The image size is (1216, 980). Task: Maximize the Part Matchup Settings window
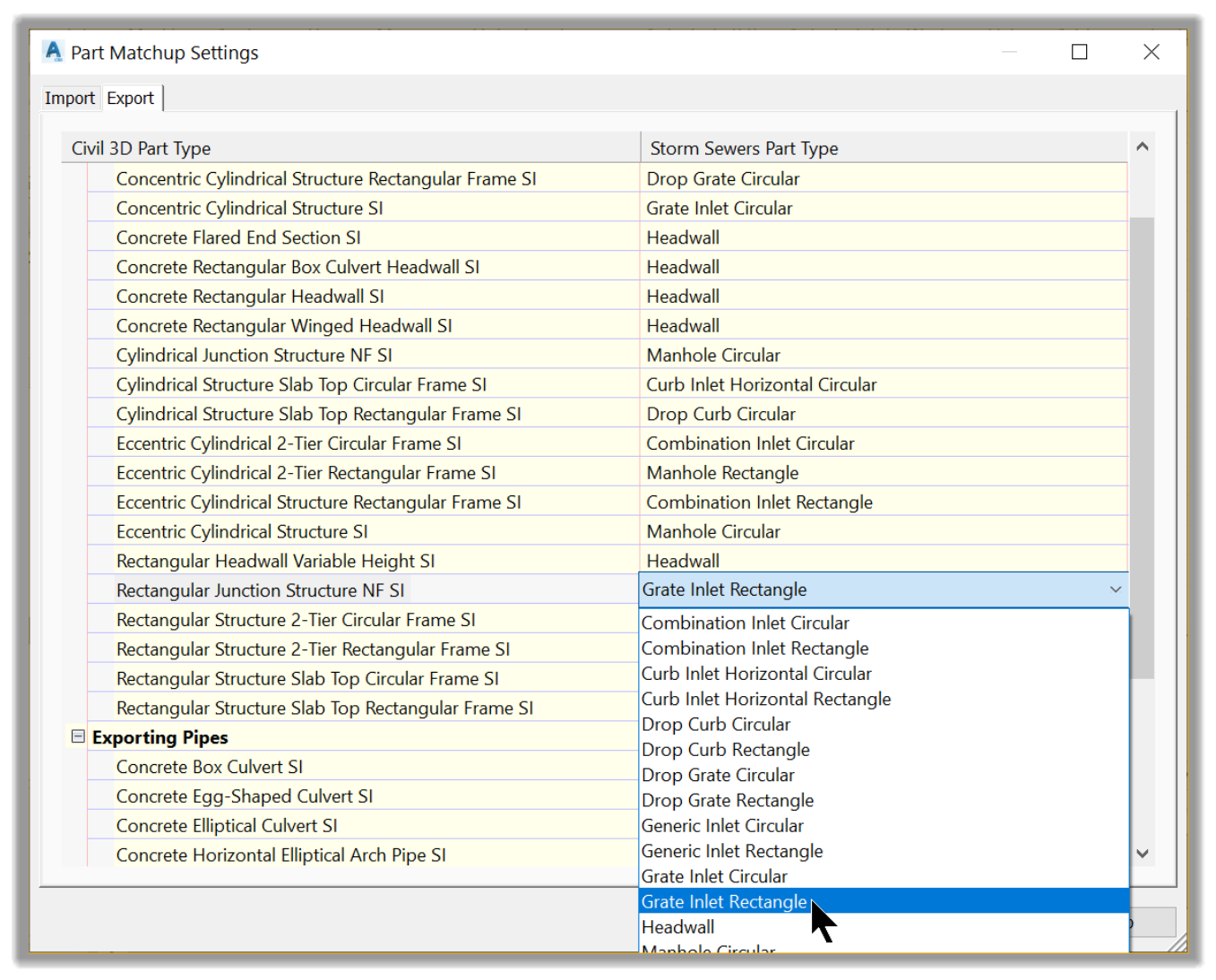[1080, 52]
